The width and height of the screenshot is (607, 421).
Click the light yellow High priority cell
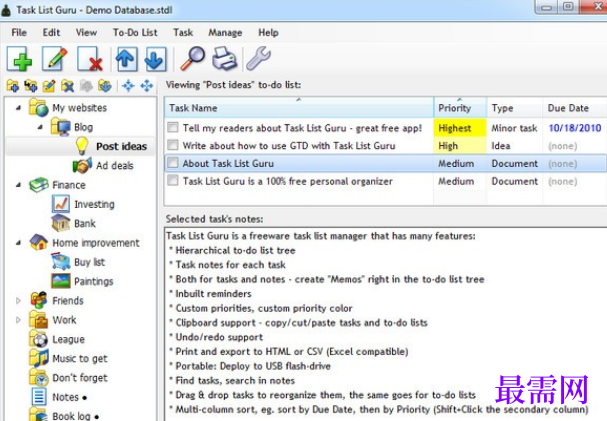(460, 145)
